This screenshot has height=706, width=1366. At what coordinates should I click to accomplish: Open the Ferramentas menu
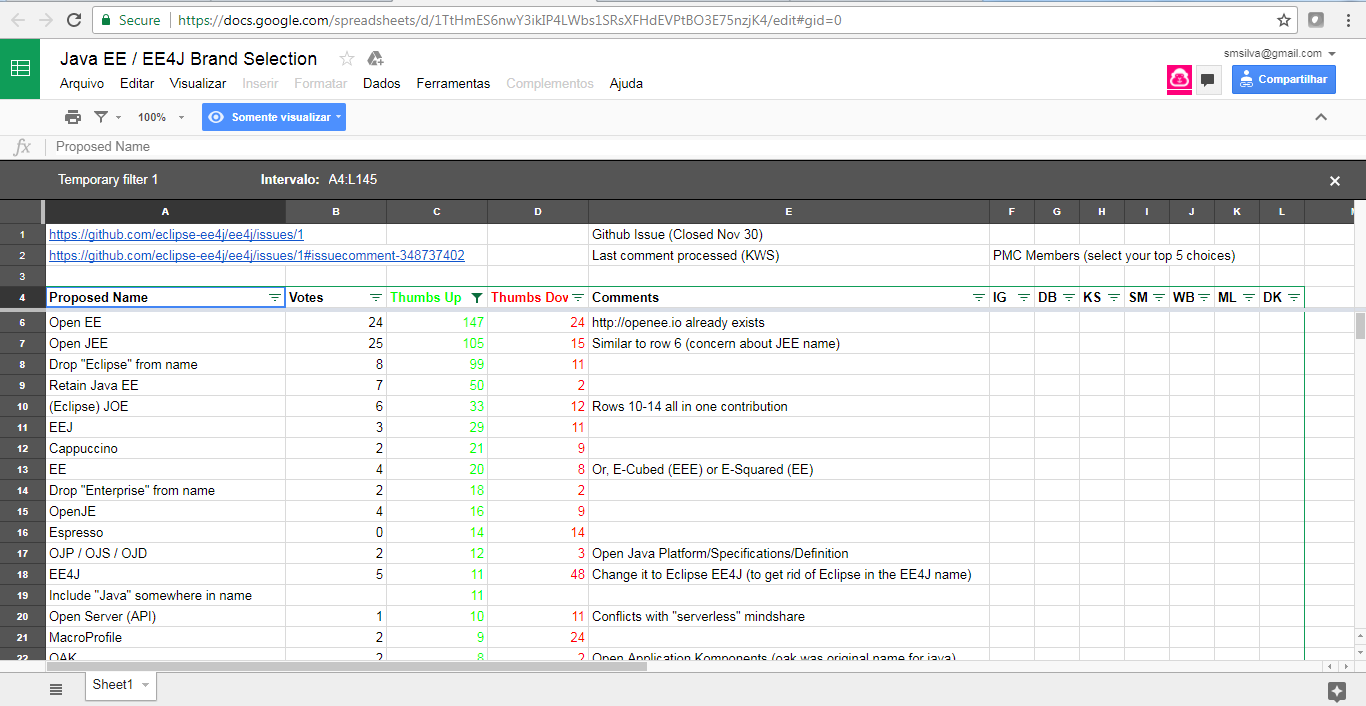[453, 84]
